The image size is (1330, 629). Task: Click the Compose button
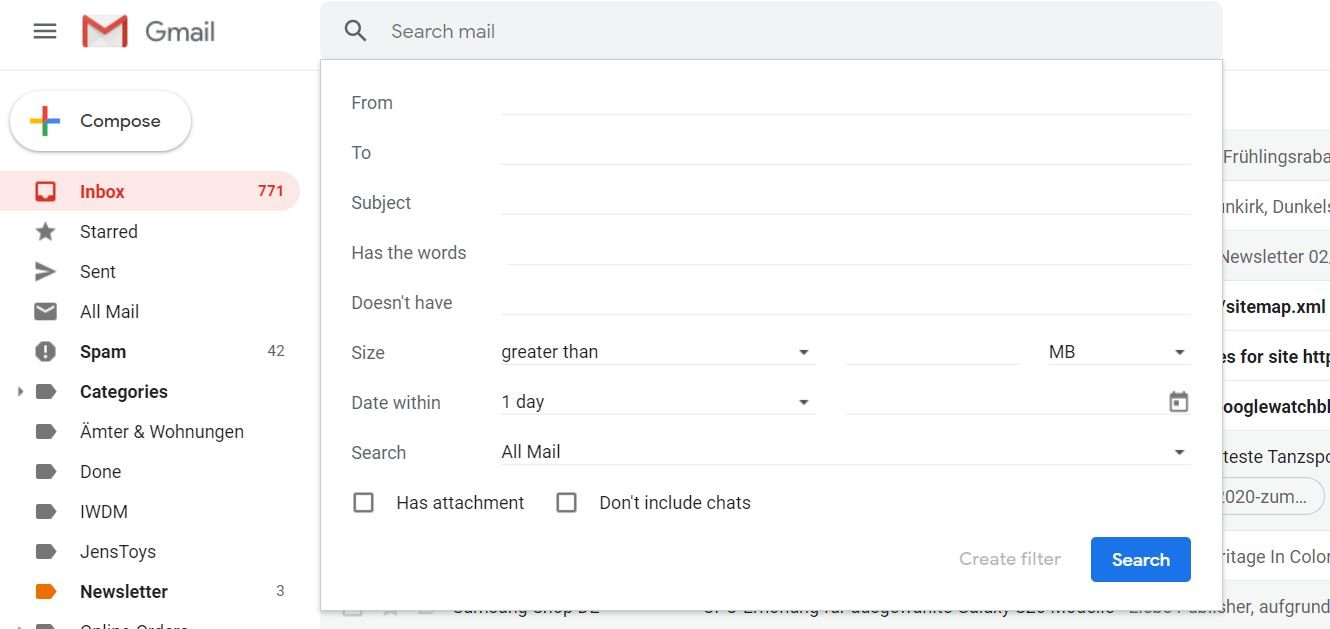coord(100,122)
